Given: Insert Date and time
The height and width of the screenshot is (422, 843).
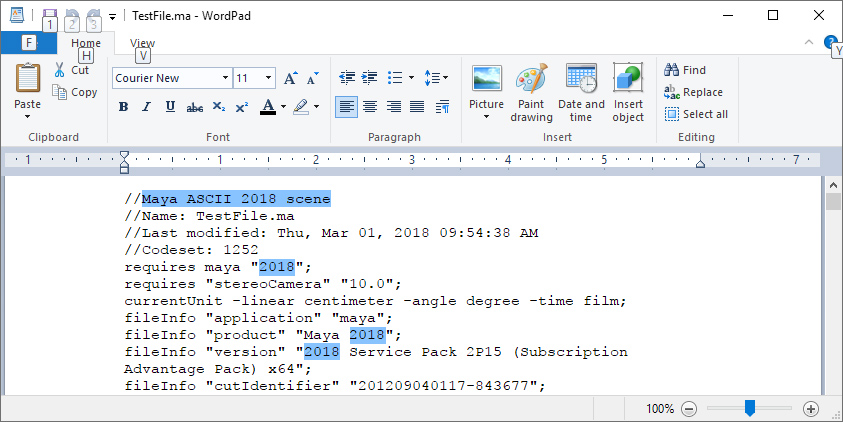Looking at the screenshot, I should pyautogui.click(x=581, y=92).
